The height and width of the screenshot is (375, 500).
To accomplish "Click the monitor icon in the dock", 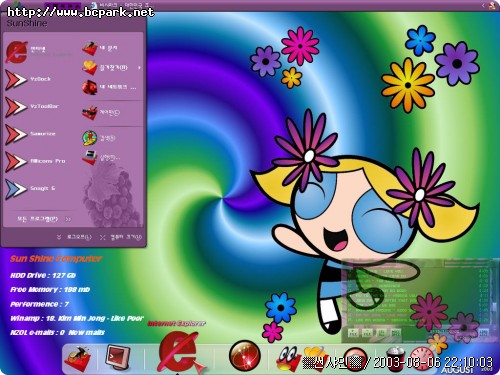I will 117,358.
